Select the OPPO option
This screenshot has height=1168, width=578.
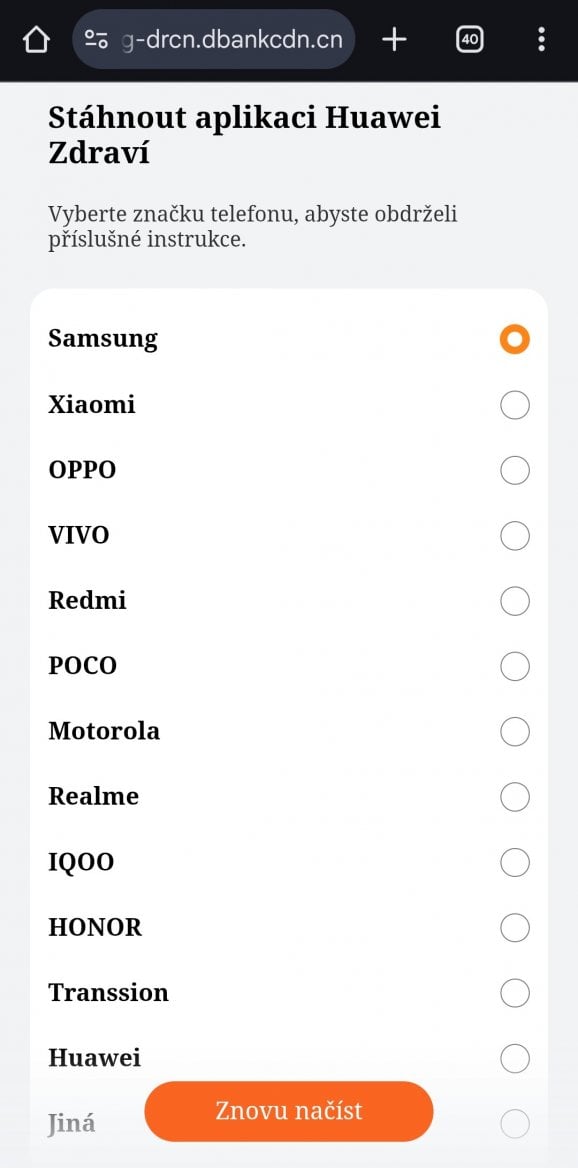514,470
